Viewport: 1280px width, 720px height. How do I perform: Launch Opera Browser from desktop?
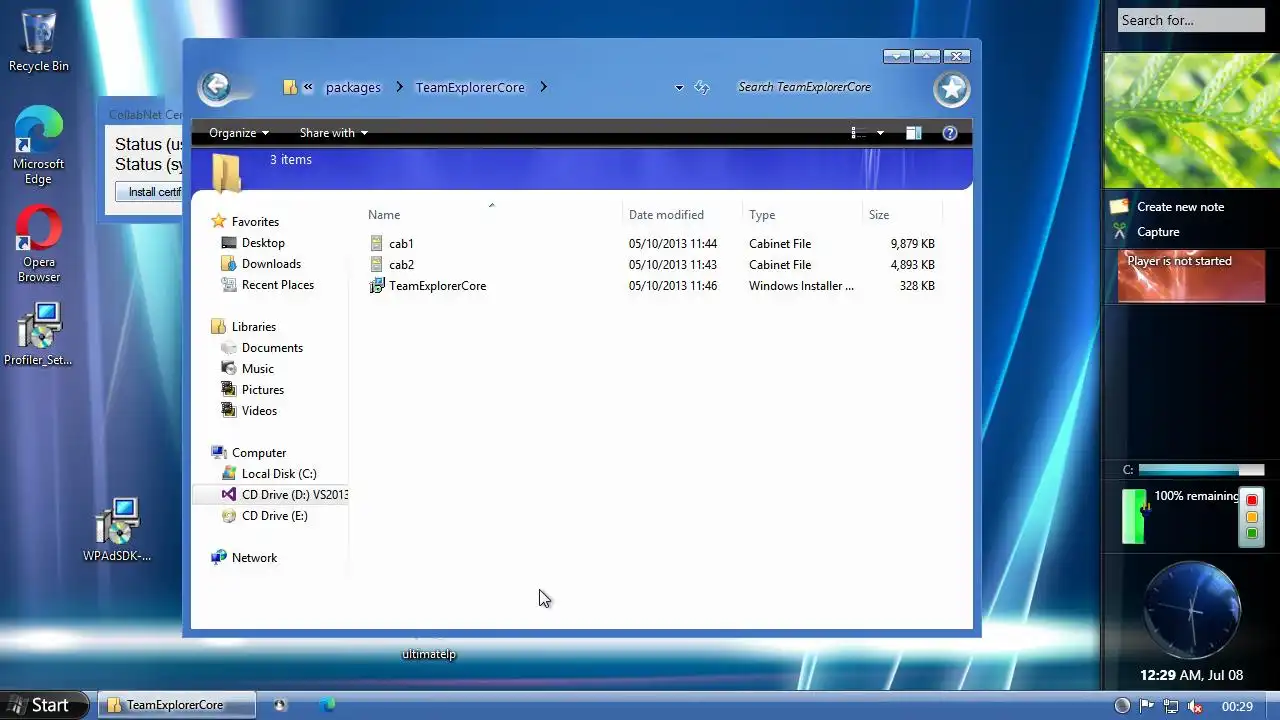[39, 244]
